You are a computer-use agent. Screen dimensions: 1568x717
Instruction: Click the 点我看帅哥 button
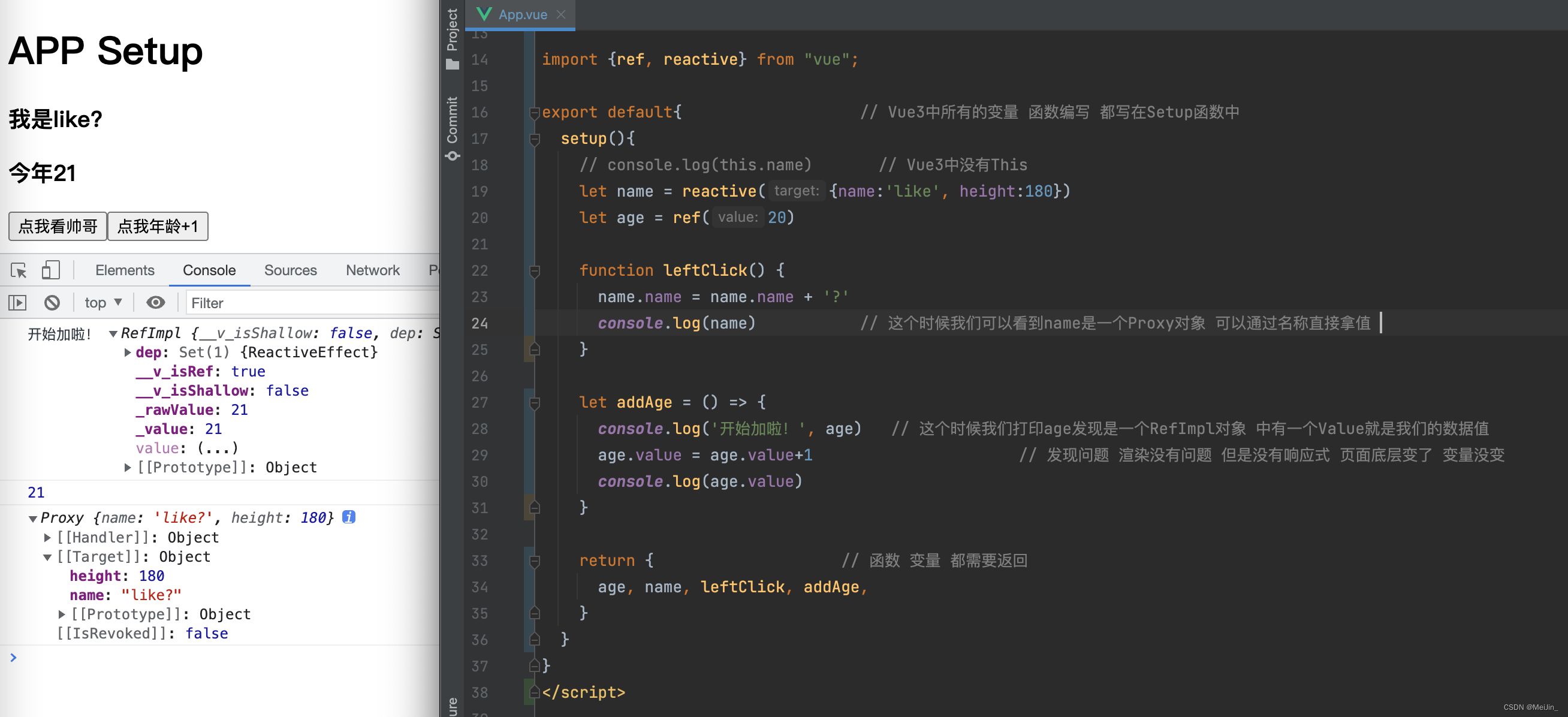[58, 227]
